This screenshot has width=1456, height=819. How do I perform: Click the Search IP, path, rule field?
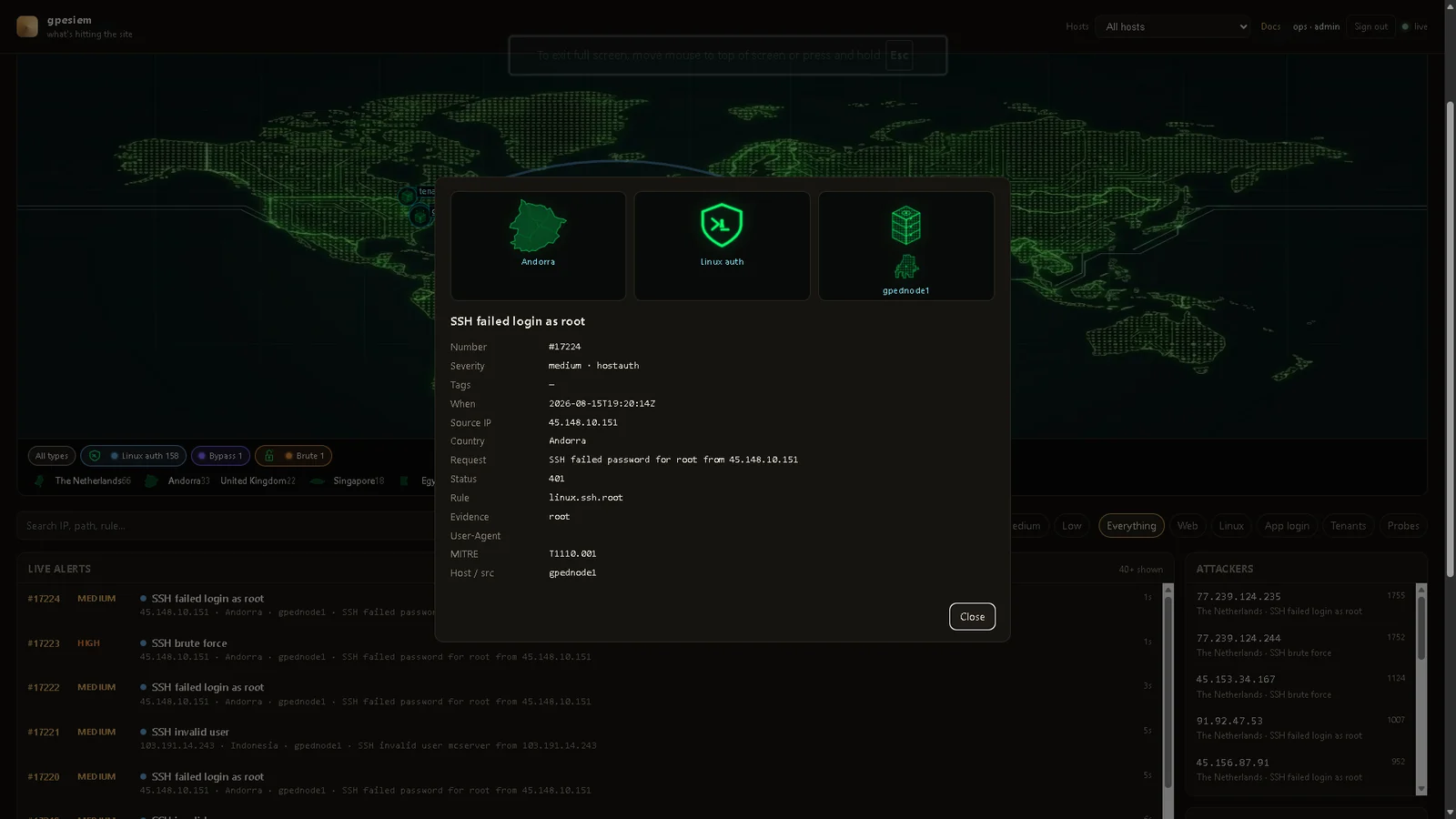(x=226, y=526)
